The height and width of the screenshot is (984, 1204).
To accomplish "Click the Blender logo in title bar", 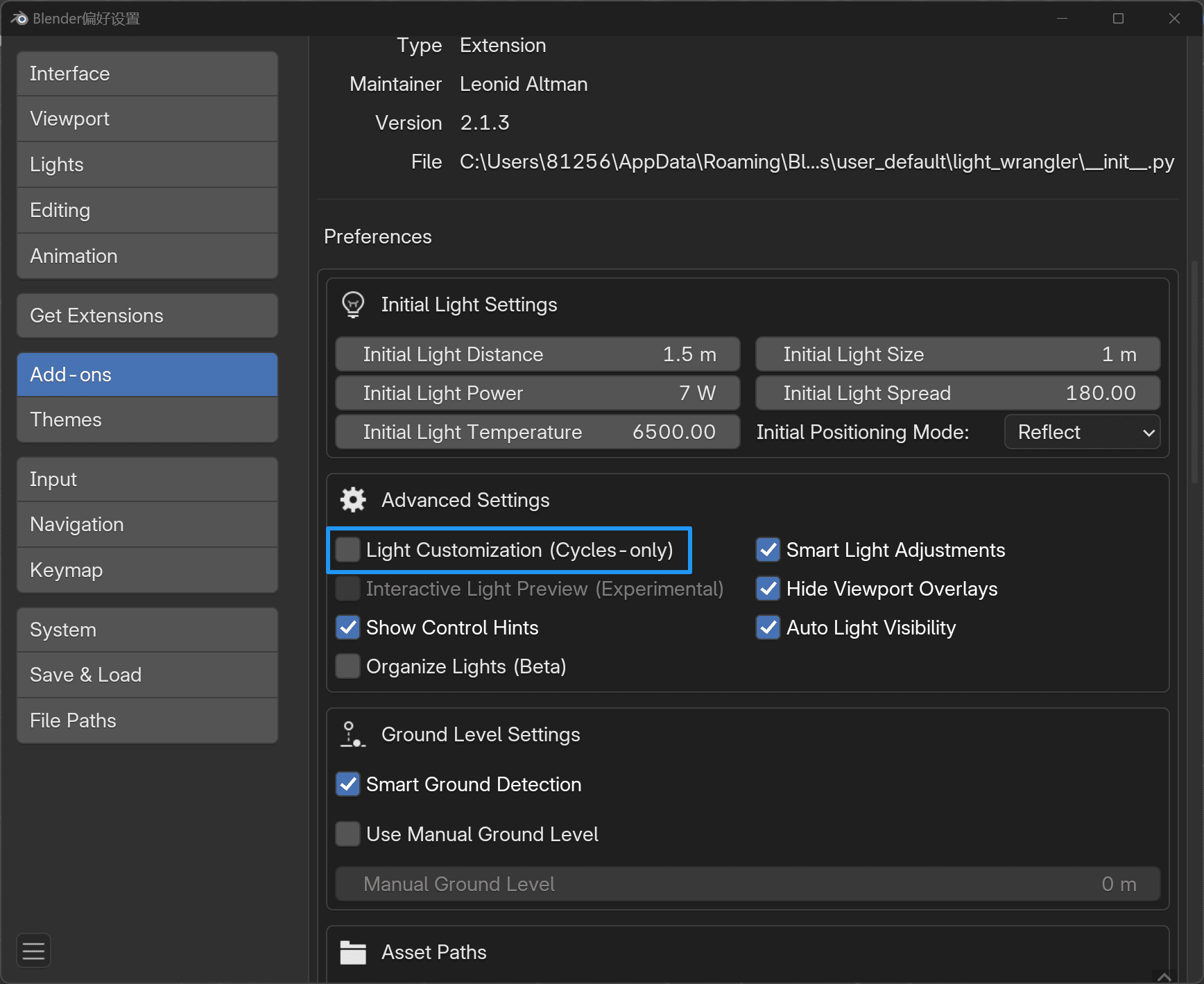I will pos(19,19).
